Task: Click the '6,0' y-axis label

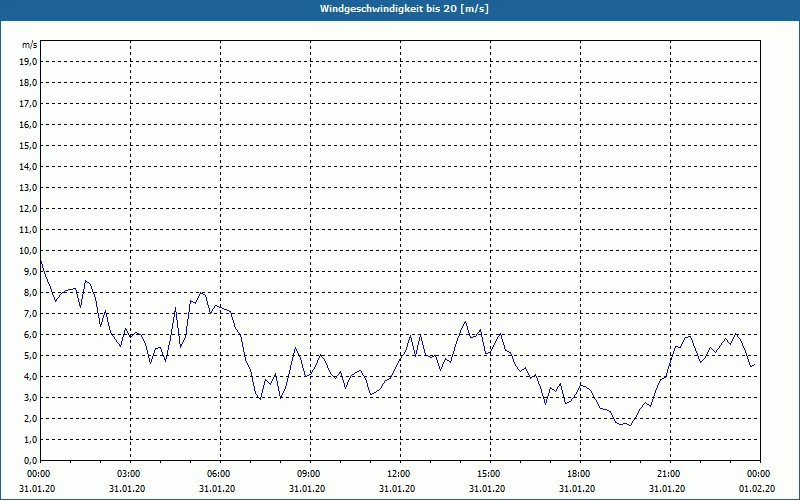Action: click(x=31, y=335)
